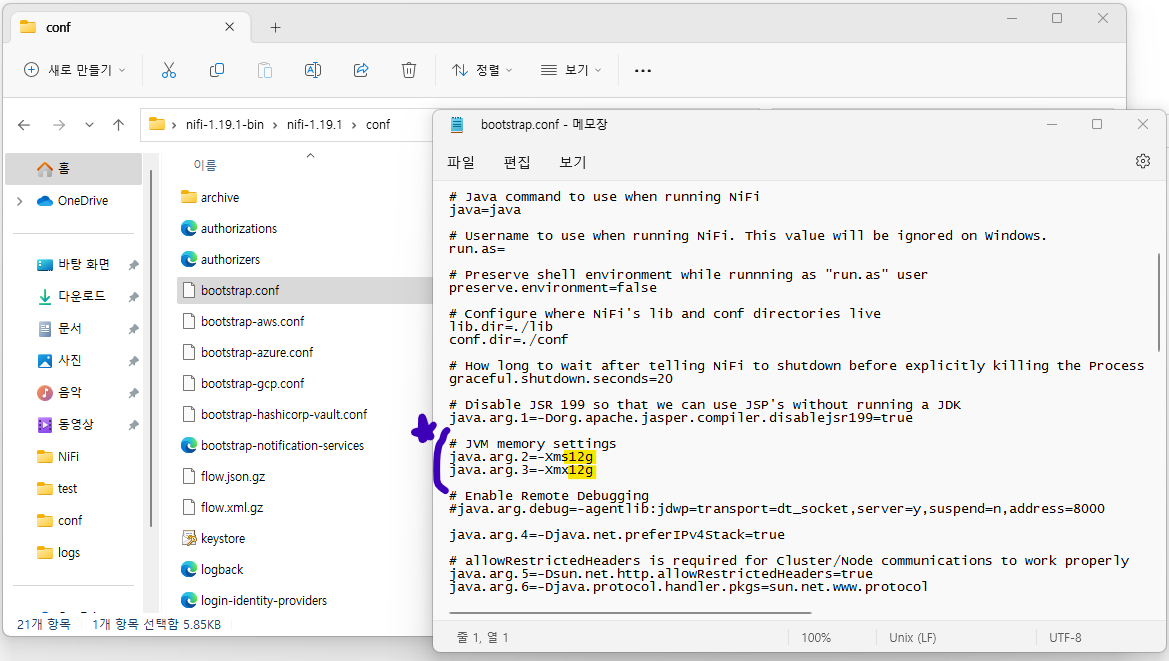Open the 편집 menu in Notepad
Image resolution: width=1169 pixels, height=661 pixels.
pyautogui.click(x=517, y=162)
